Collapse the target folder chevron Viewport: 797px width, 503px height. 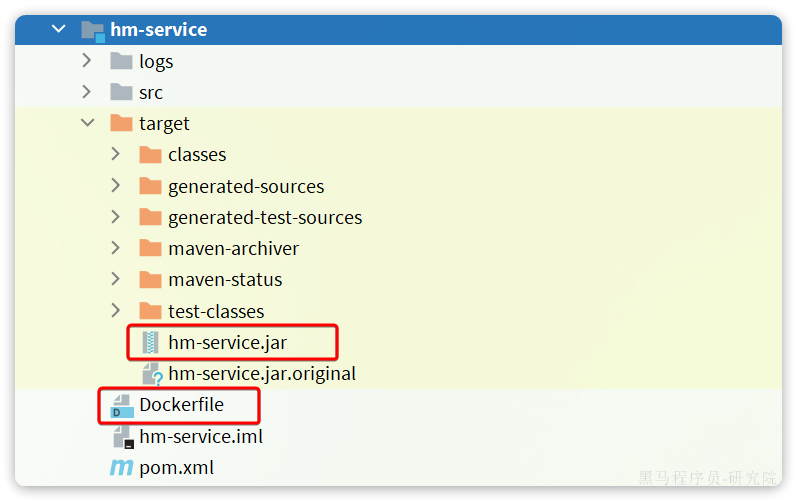(88, 123)
